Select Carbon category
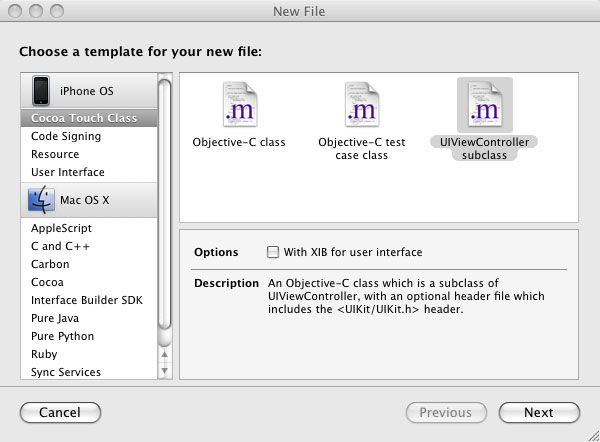Viewport: 600px width, 442px height. 89,264
